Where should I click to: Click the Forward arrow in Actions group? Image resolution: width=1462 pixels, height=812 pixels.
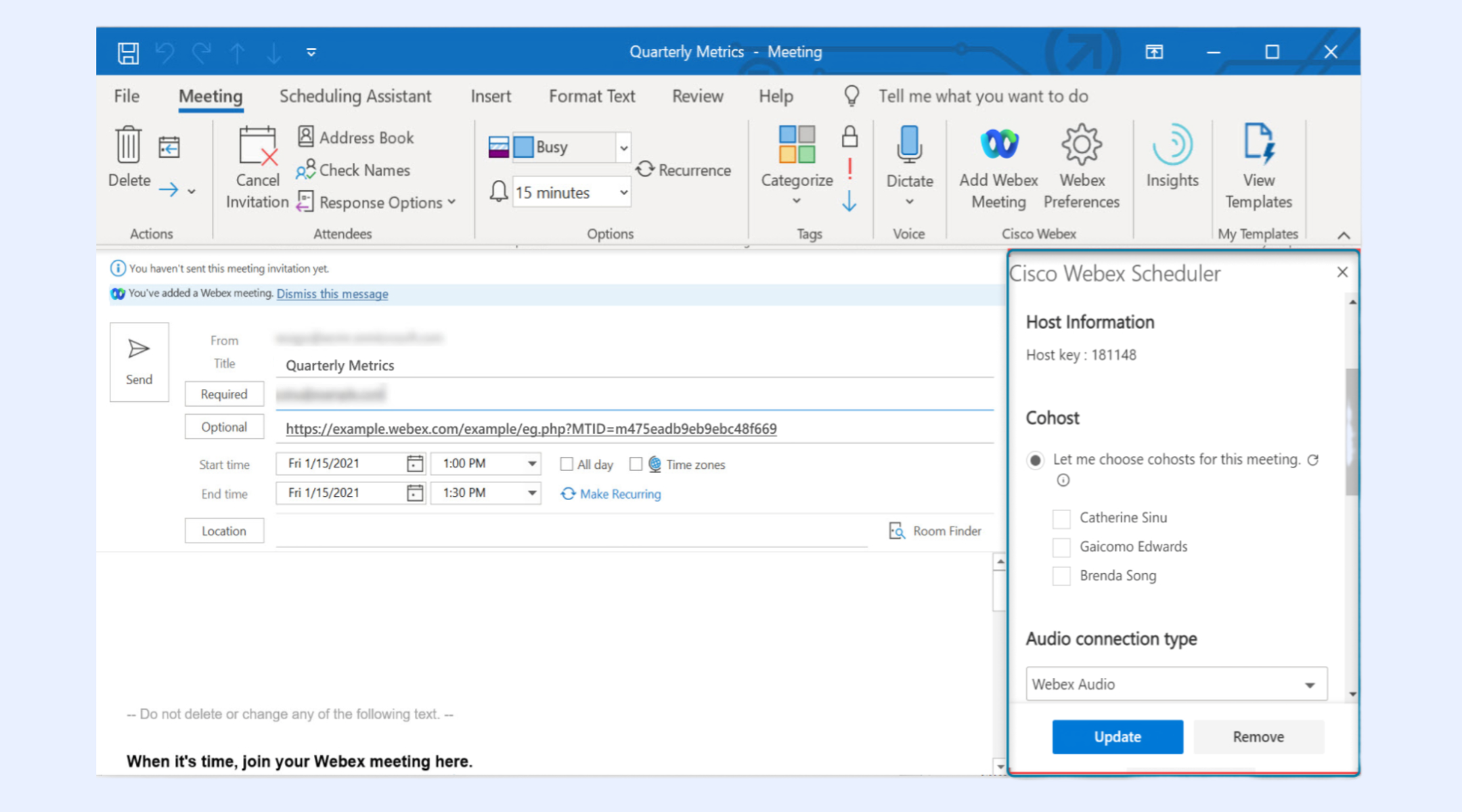pos(169,189)
